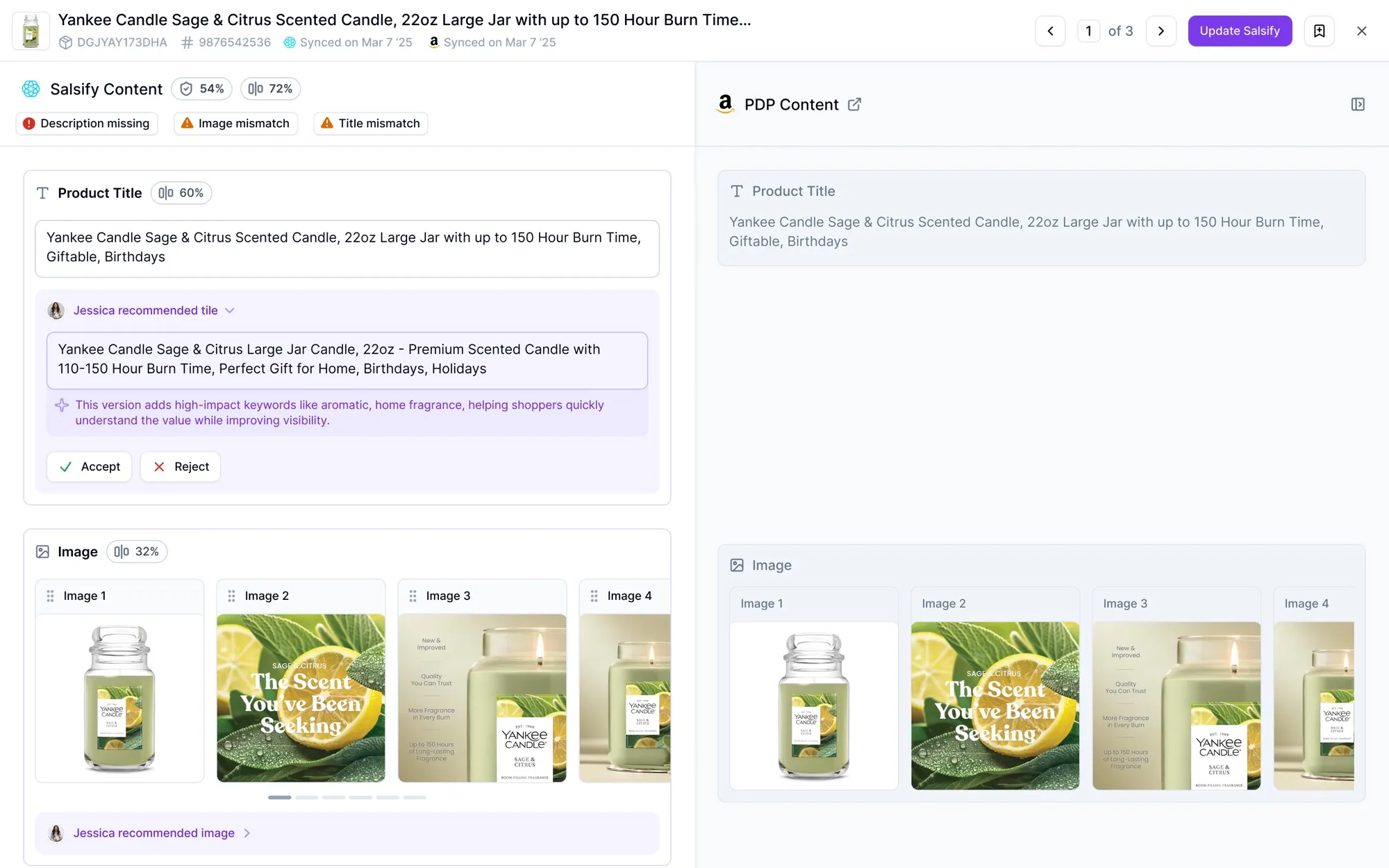Viewport: 1389px width, 868px height.
Task: Select the Description missing tag
Action: tap(87, 123)
